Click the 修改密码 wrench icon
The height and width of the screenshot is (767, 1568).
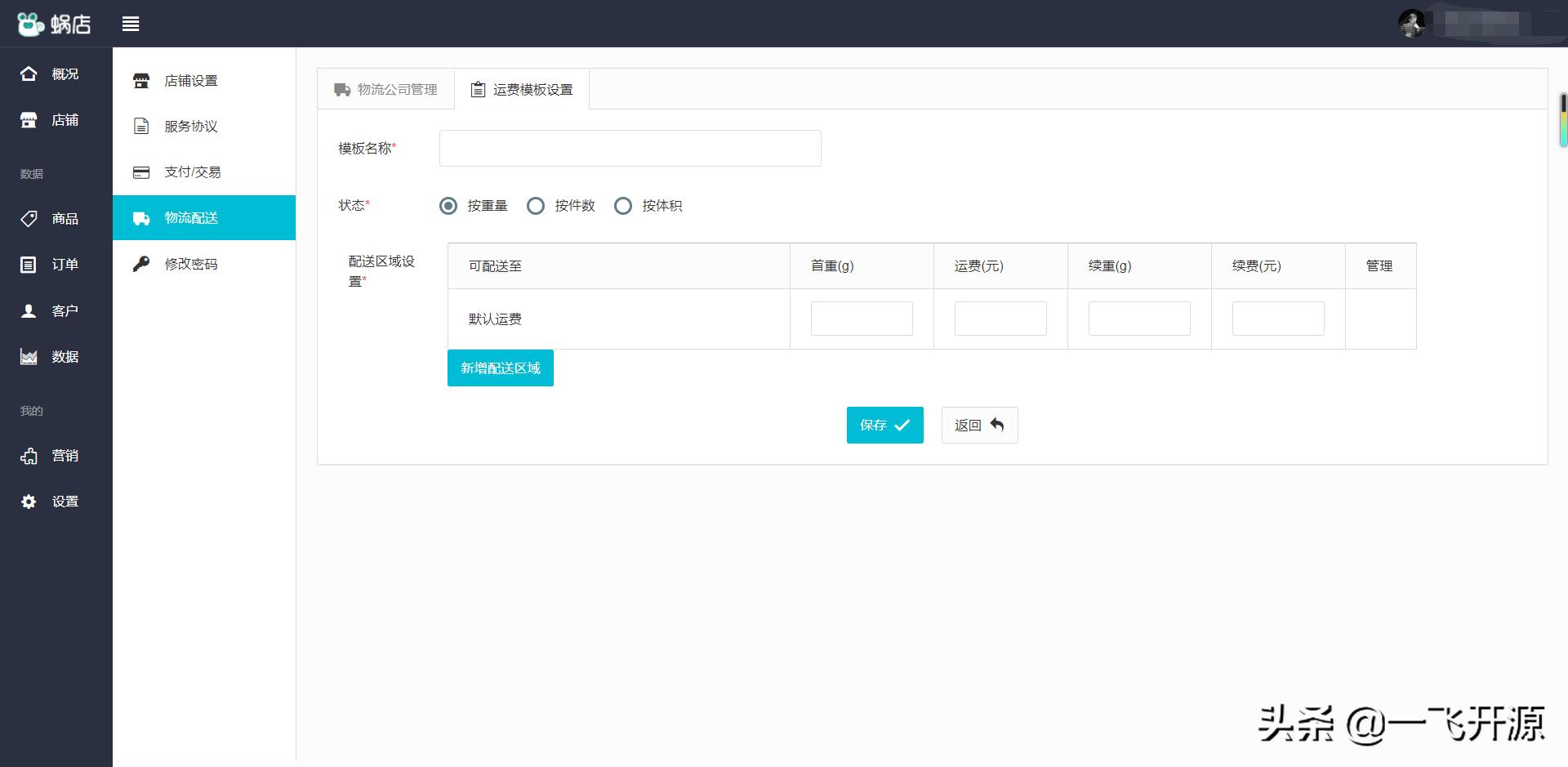pyautogui.click(x=140, y=264)
